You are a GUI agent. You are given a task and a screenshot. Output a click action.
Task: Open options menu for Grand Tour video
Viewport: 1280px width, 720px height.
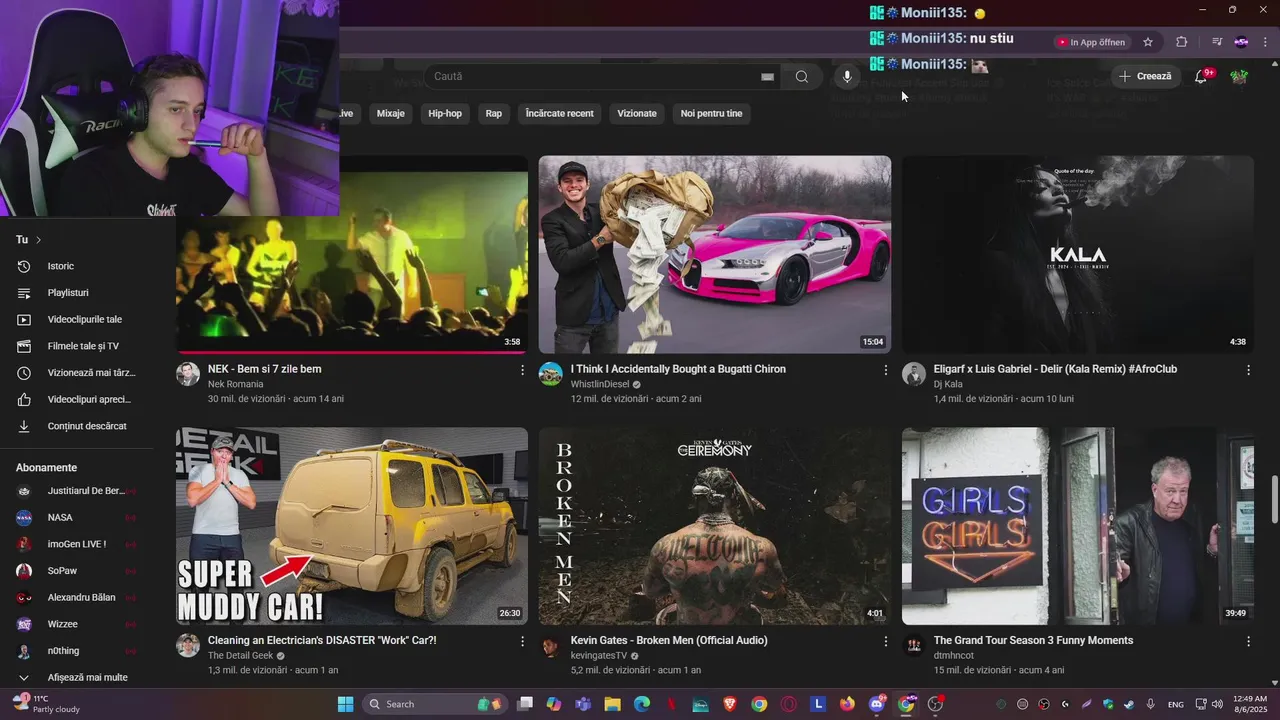[x=1248, y=641]
